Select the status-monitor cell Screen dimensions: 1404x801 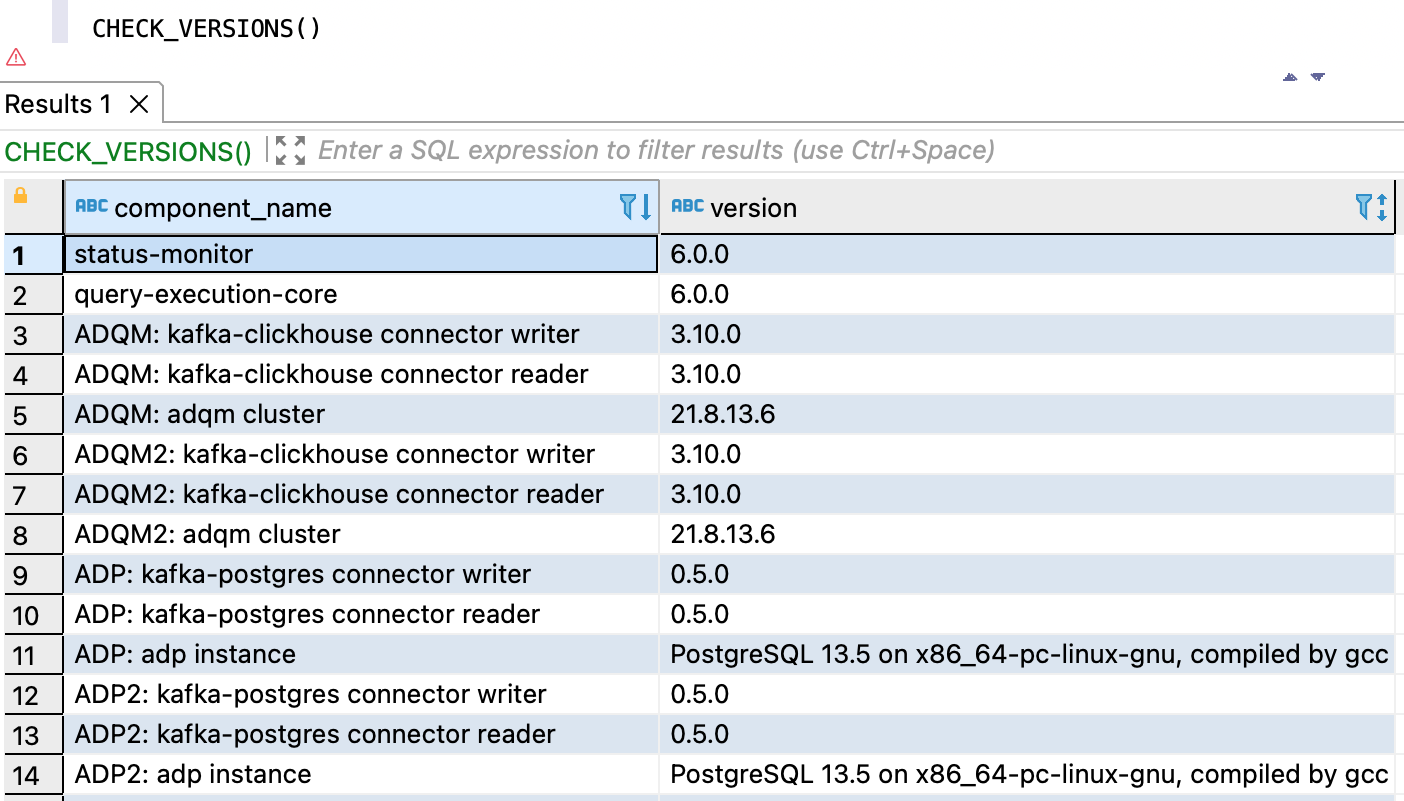pyautogui.click(x=361, y=254)
